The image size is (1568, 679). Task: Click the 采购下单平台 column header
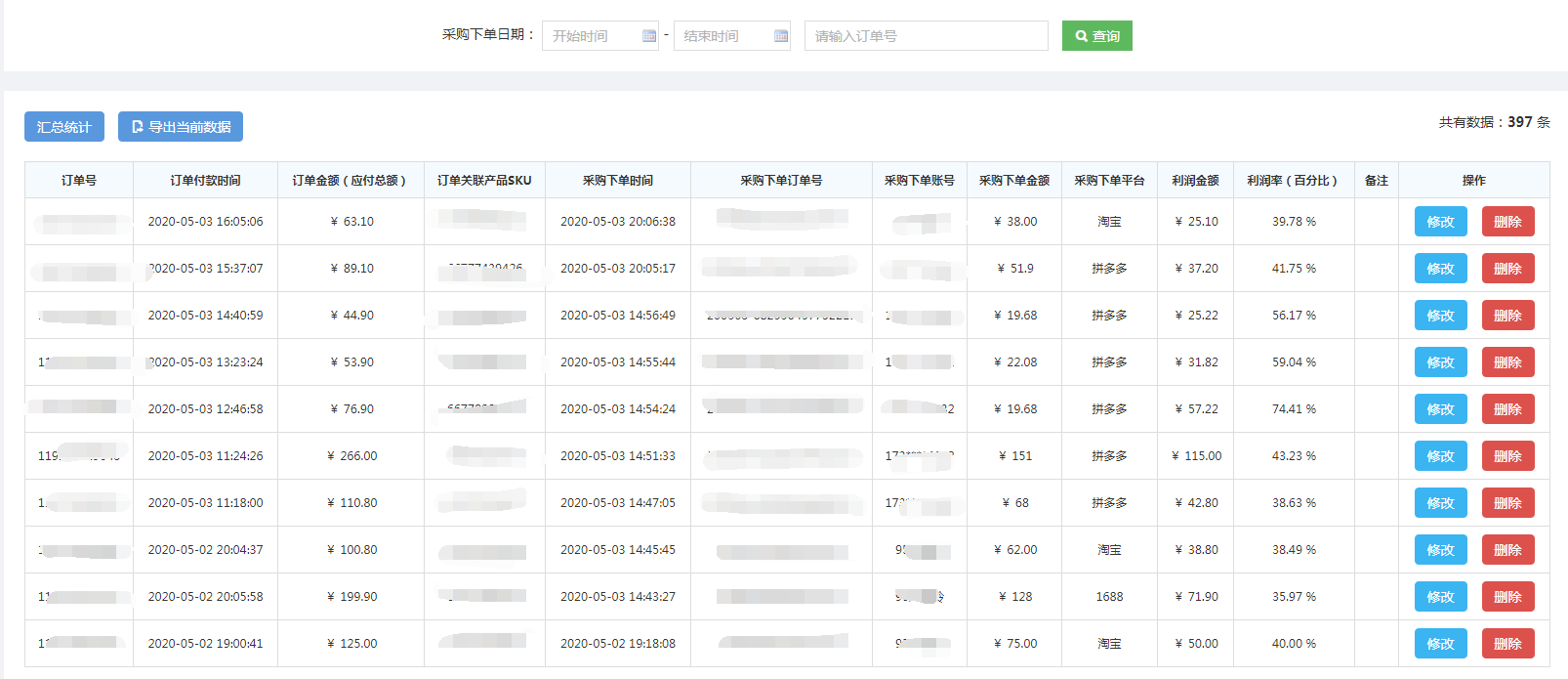click(1110, 181)
